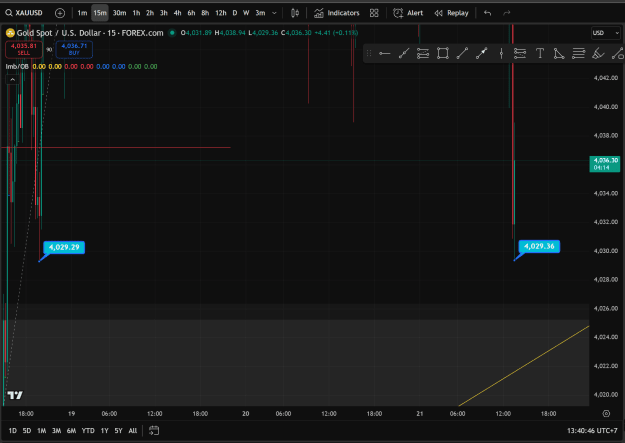Switch to the 1m timeframe
The image size is (625, 443).
point(82,13)
